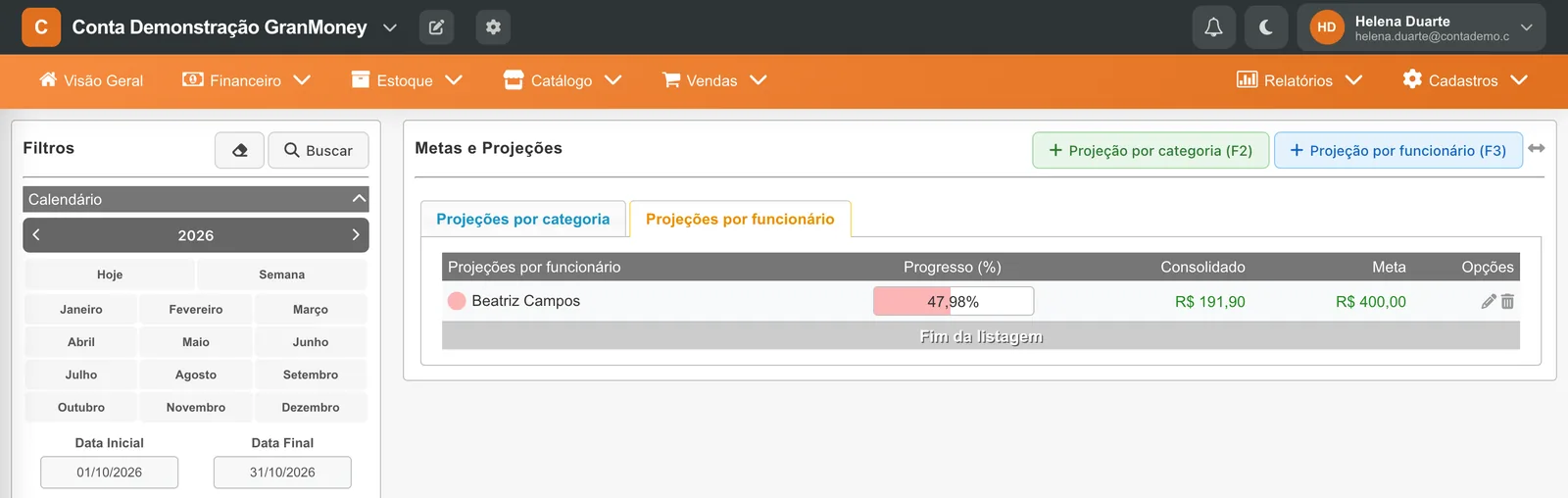Toggle panel width with the double-arrow icon
This screenshot has height=498, width=1568.
(x=1537, y=148)
